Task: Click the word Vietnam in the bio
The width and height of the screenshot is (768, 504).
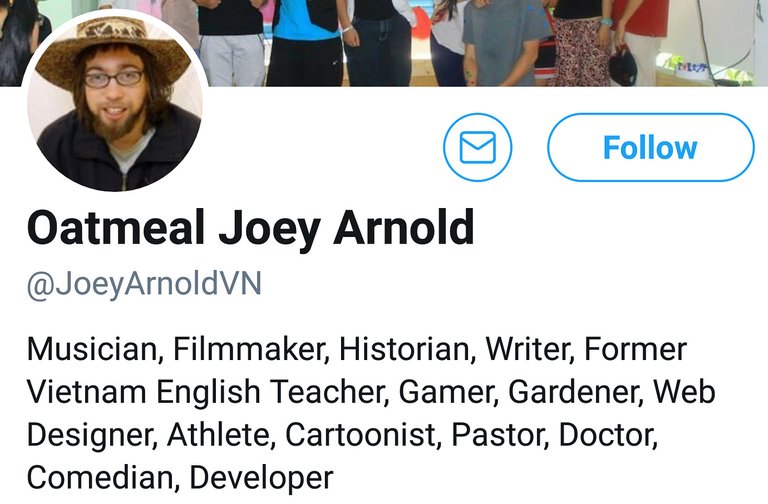Action: (89, 392)
